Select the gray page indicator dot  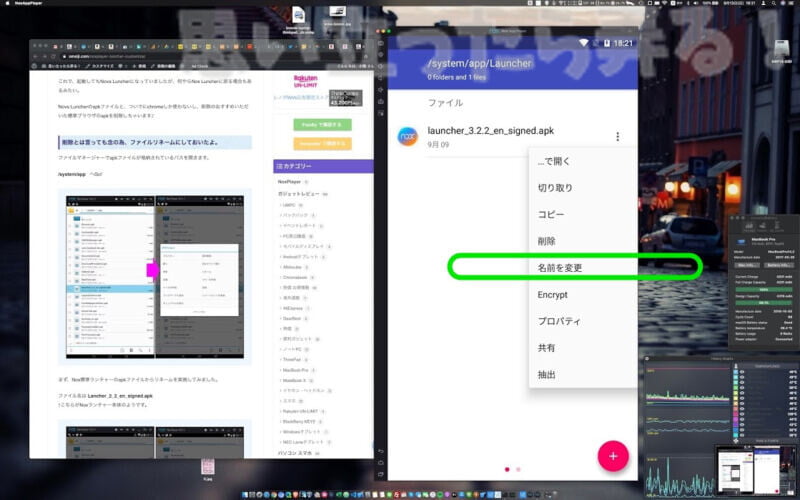(x=518, y=469)
